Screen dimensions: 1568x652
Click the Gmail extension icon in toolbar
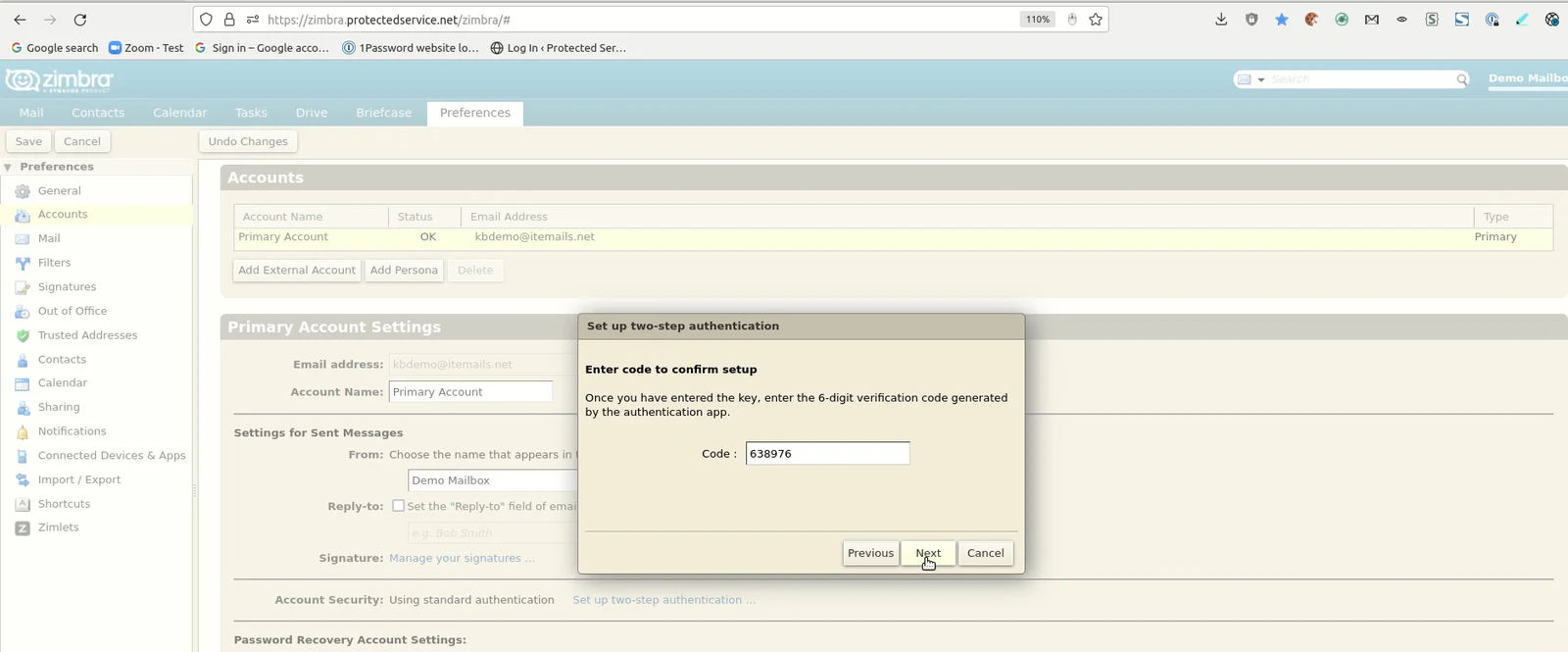coord(1372,20)
